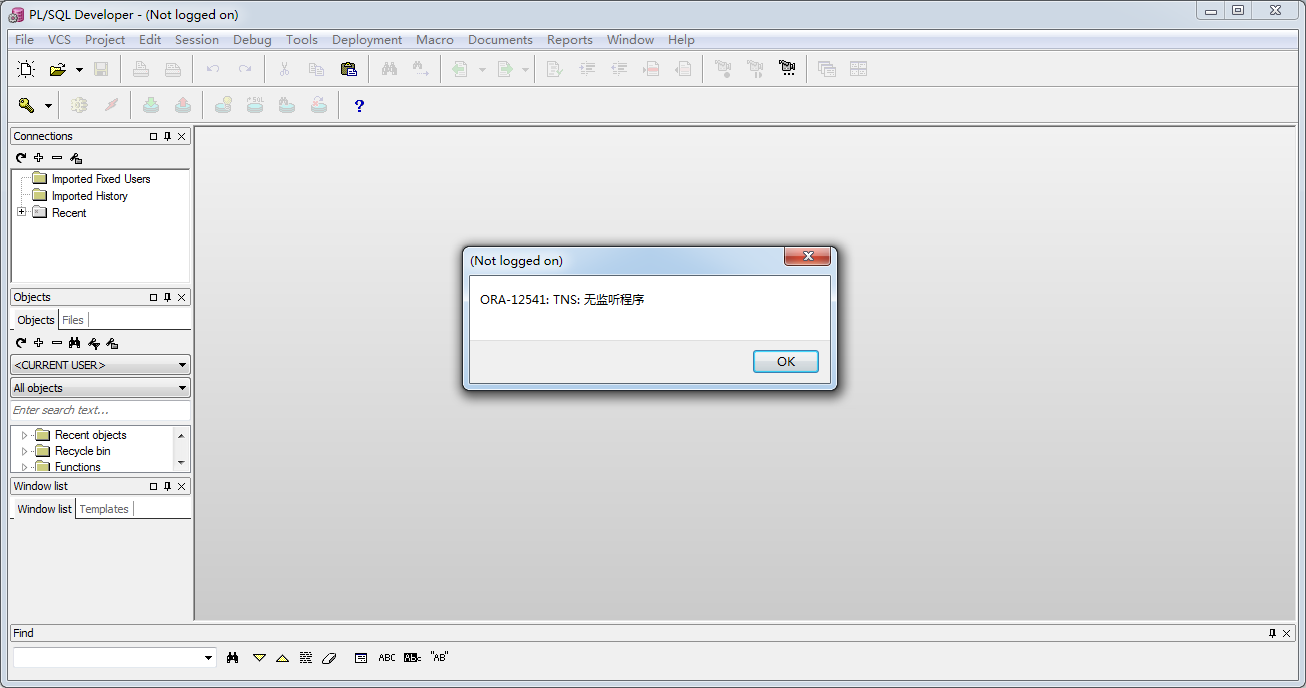
Task: Click the Log on key icon
Action: coord(27,105)
